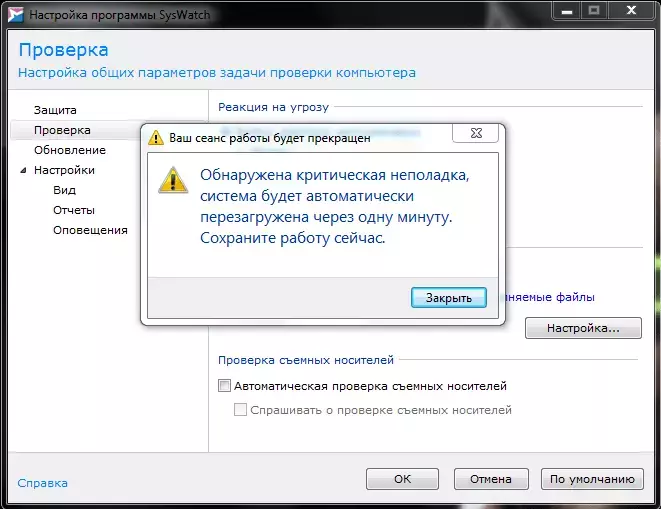661x509 pixels.
Task: Tick Спрашивать о проверке съемных носителей
Action: click(240, 409)
